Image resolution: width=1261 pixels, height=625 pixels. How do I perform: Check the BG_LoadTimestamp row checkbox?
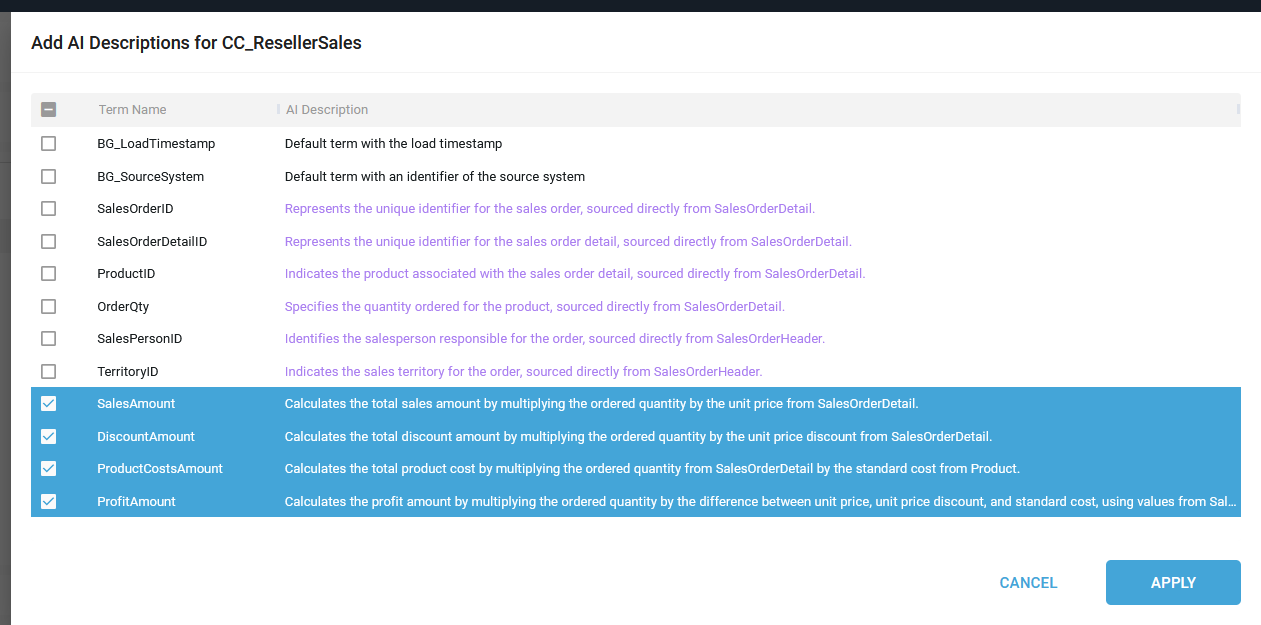48,144
